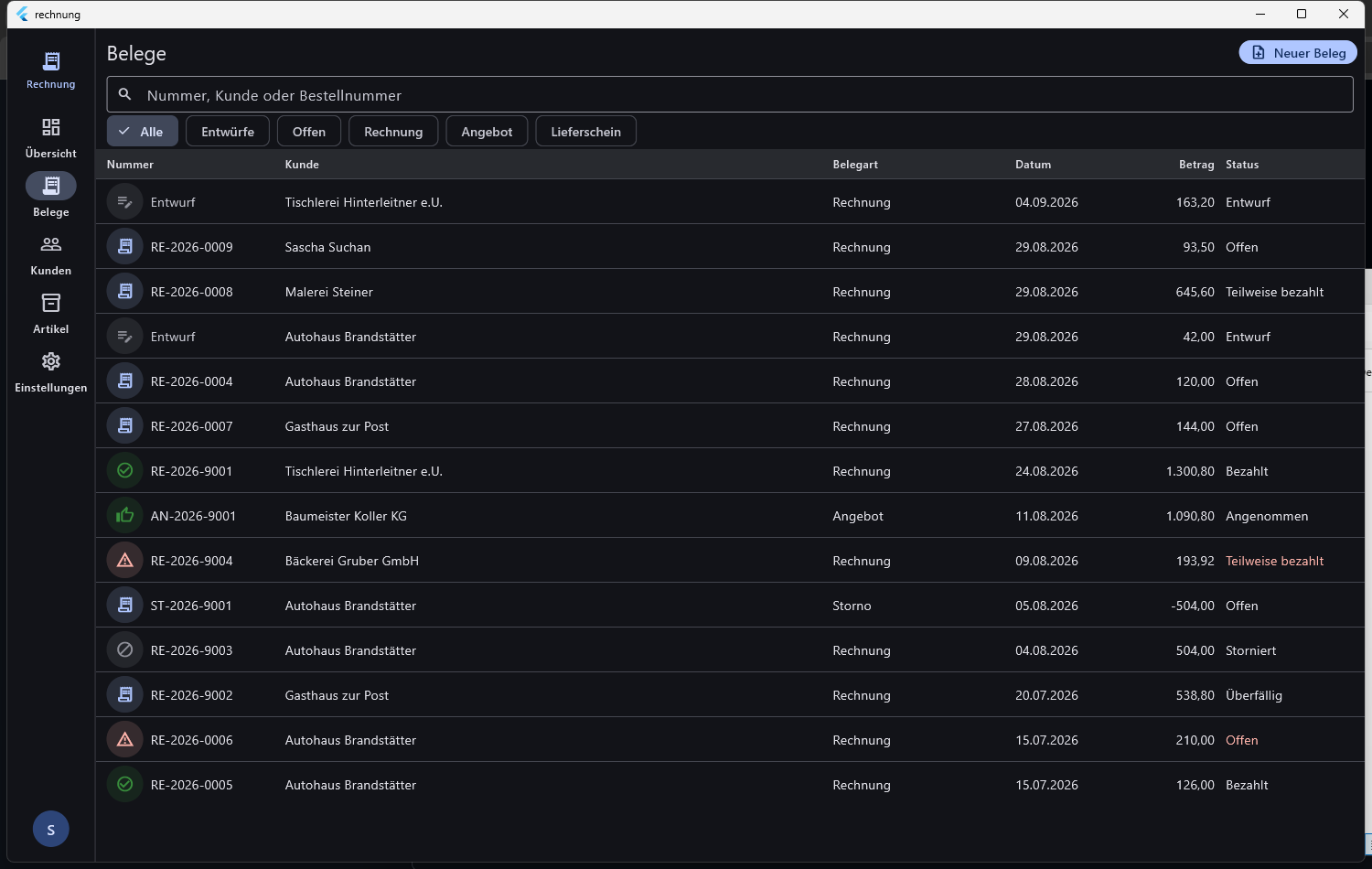Click the warning icon next to RE-2026-0006
1372x869 pixels.
tap(125, 740)
